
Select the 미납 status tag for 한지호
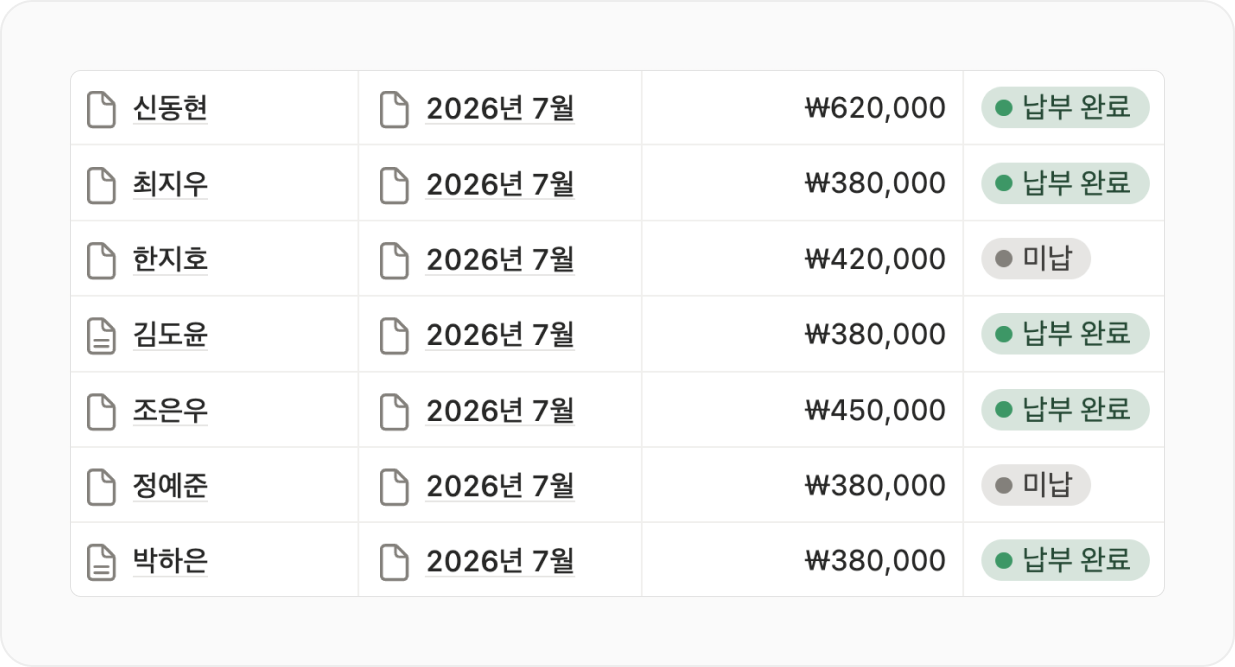1035,259
